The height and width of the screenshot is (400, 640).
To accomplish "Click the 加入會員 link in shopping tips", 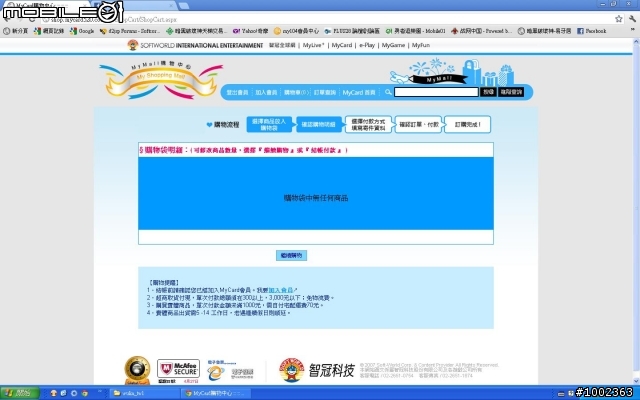I will point(280,290).
